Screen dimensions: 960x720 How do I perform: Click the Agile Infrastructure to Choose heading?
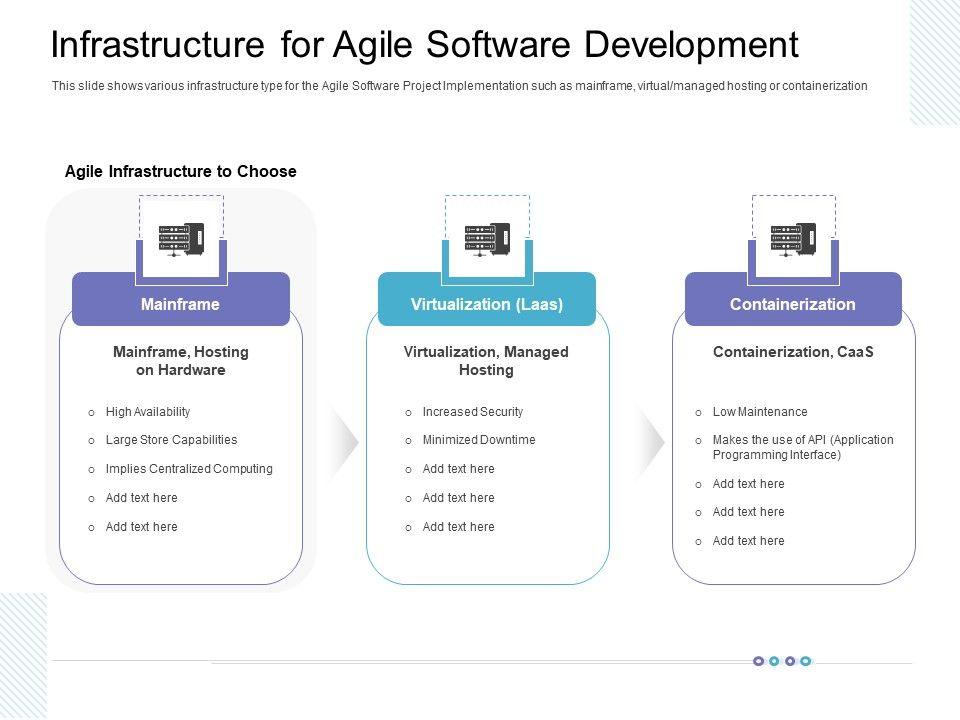click(180, 171)
